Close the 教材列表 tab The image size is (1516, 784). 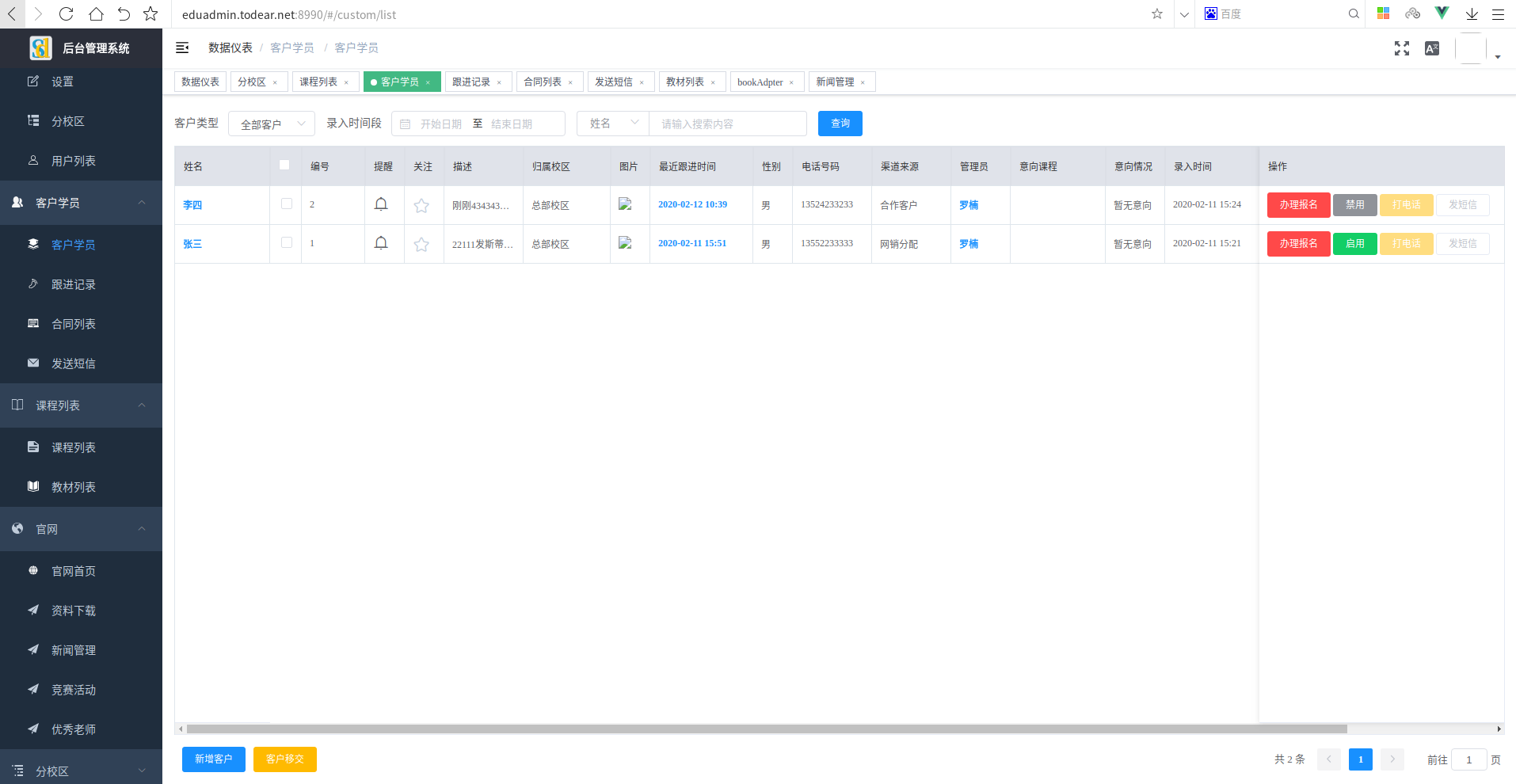(x=713, y=82)
